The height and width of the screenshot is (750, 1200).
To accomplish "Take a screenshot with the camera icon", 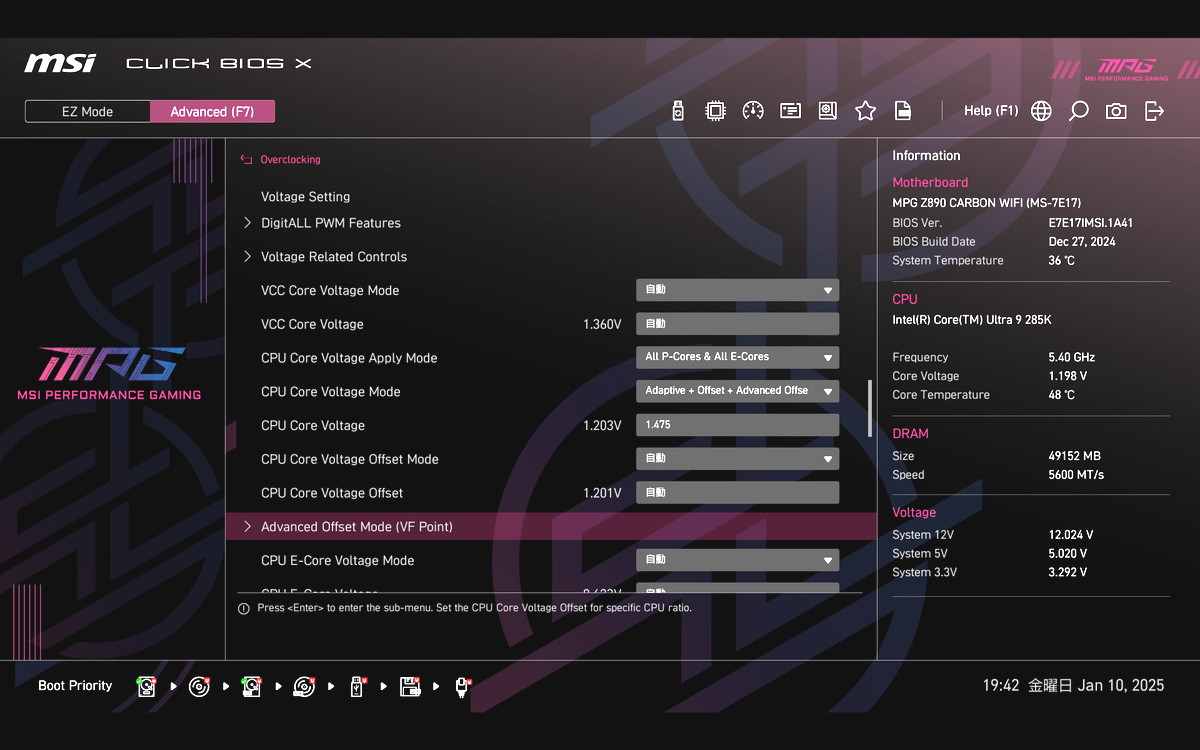I will point(1116,111).
